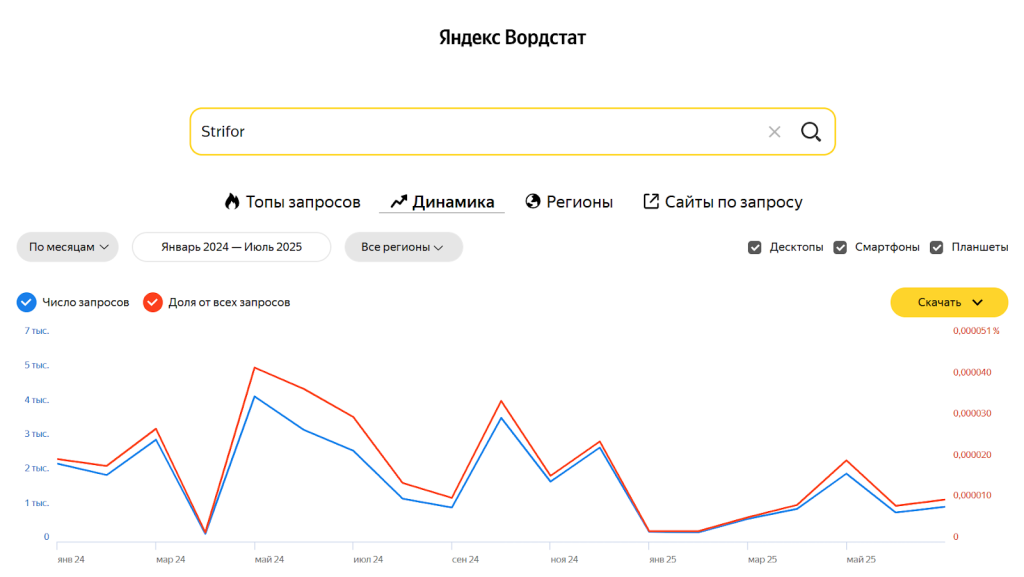Image resolution: width=1024 pixels, height=577 pixels.
Task: Click the flame icon for top queries
Action: point(232,201)
